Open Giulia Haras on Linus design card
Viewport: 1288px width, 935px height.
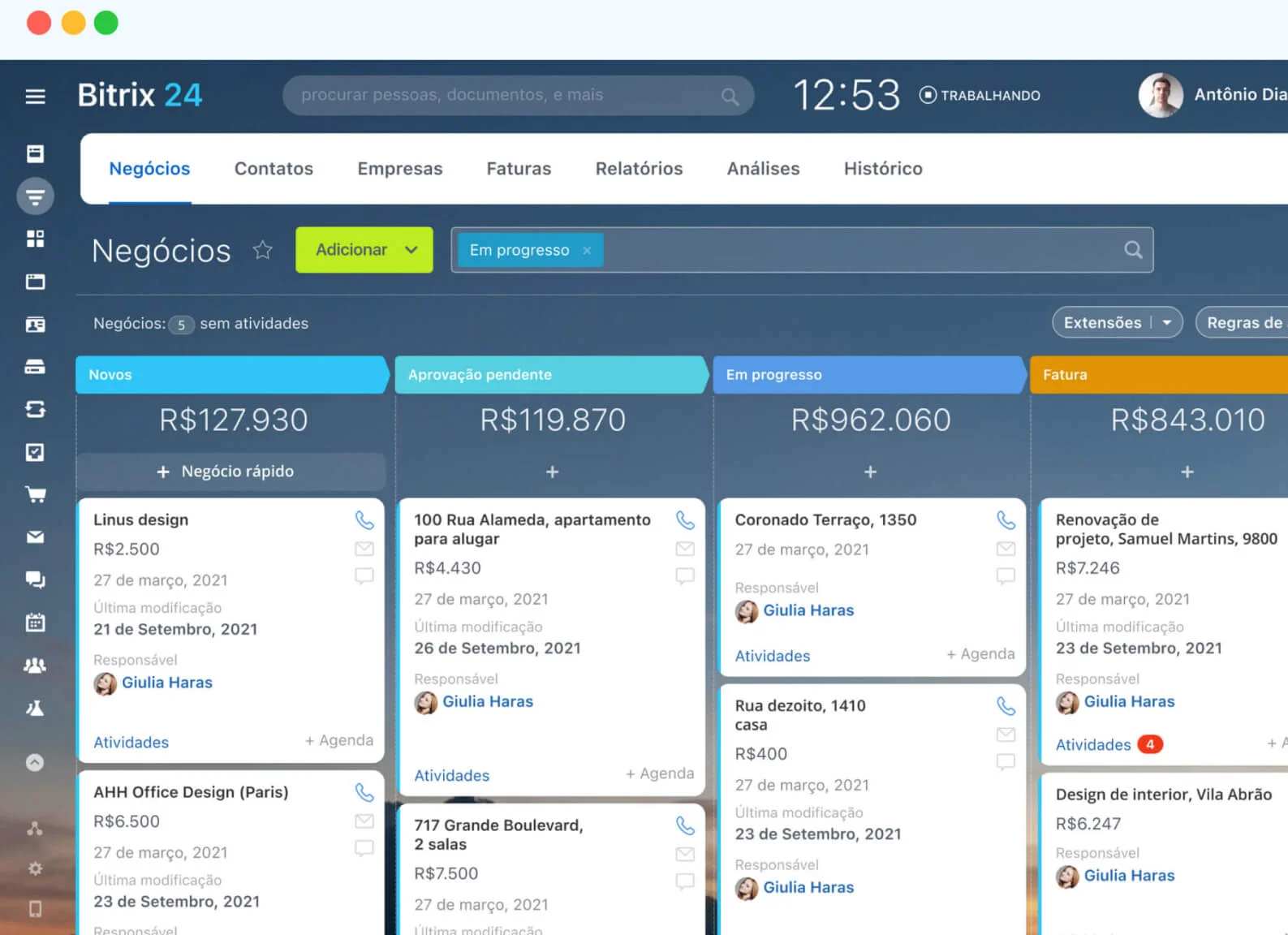(167, 683)
